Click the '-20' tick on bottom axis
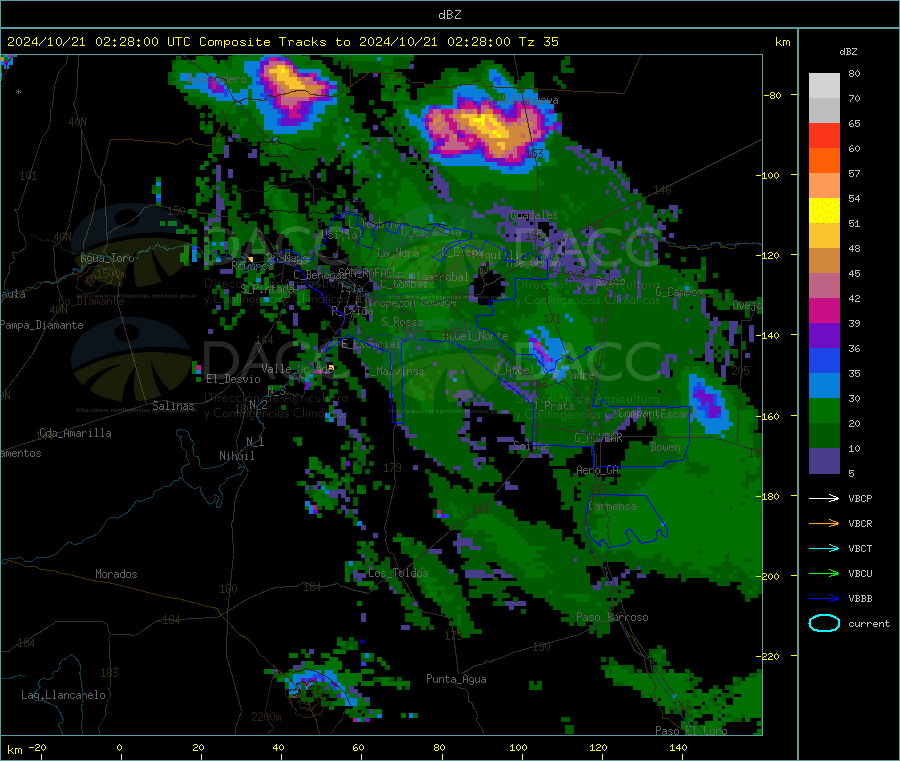900x761 pixels. pos(38,747)
